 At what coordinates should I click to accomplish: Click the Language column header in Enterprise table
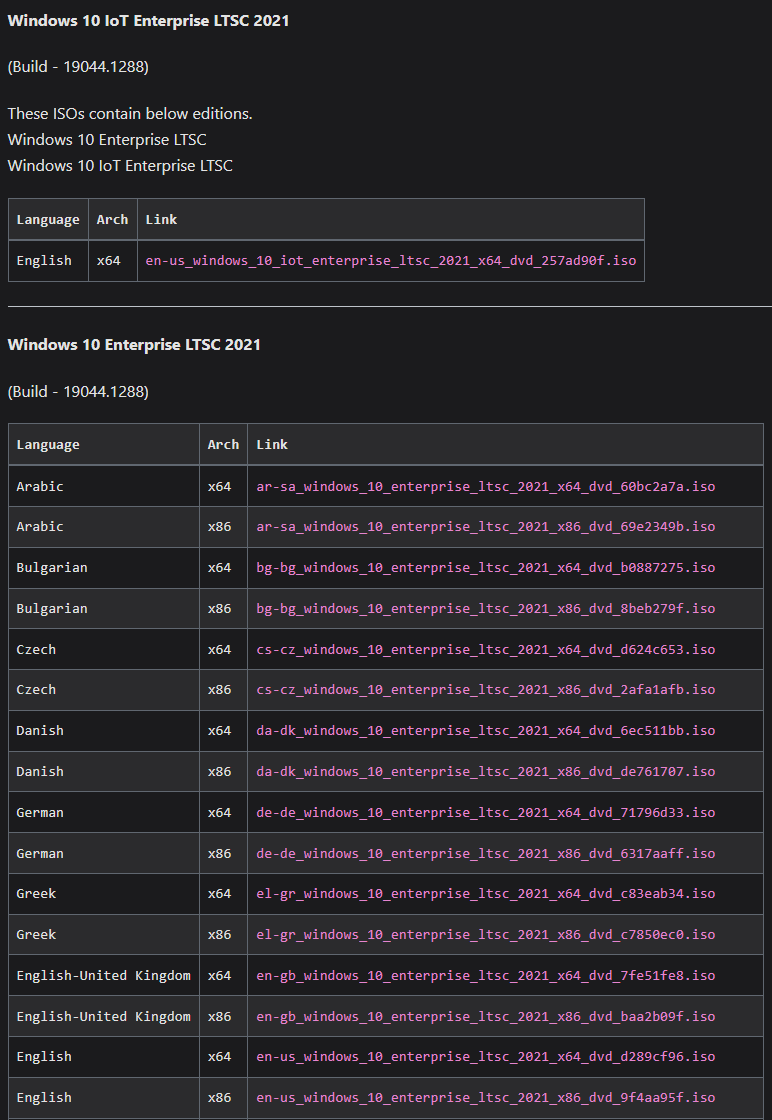[48, 445]
